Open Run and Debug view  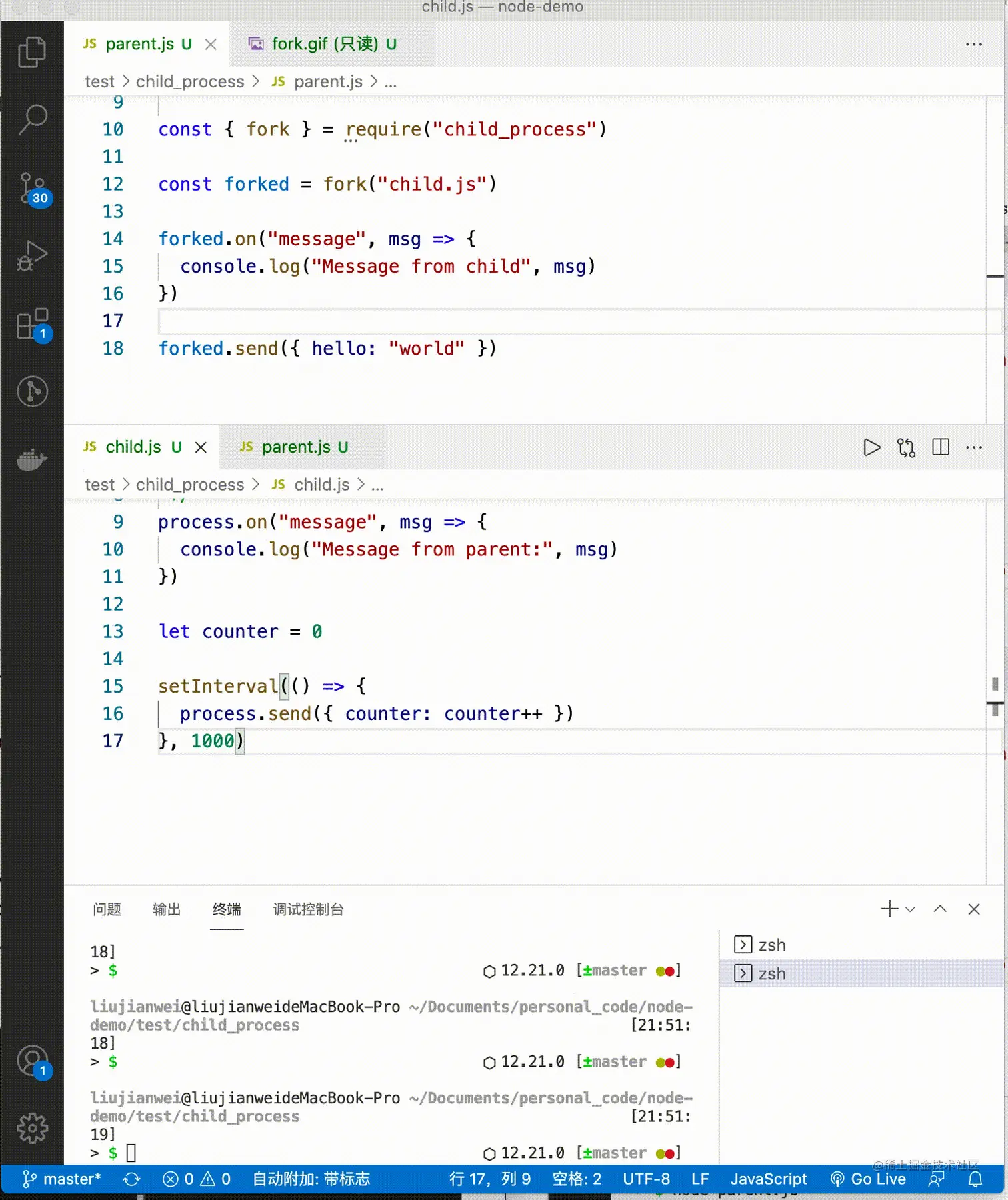coord(32,256)
